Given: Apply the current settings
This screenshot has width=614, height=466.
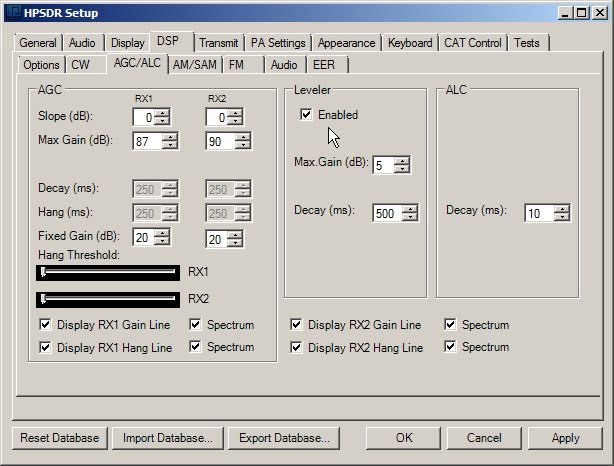Looking at the screenshot, I should coord(565,438).
